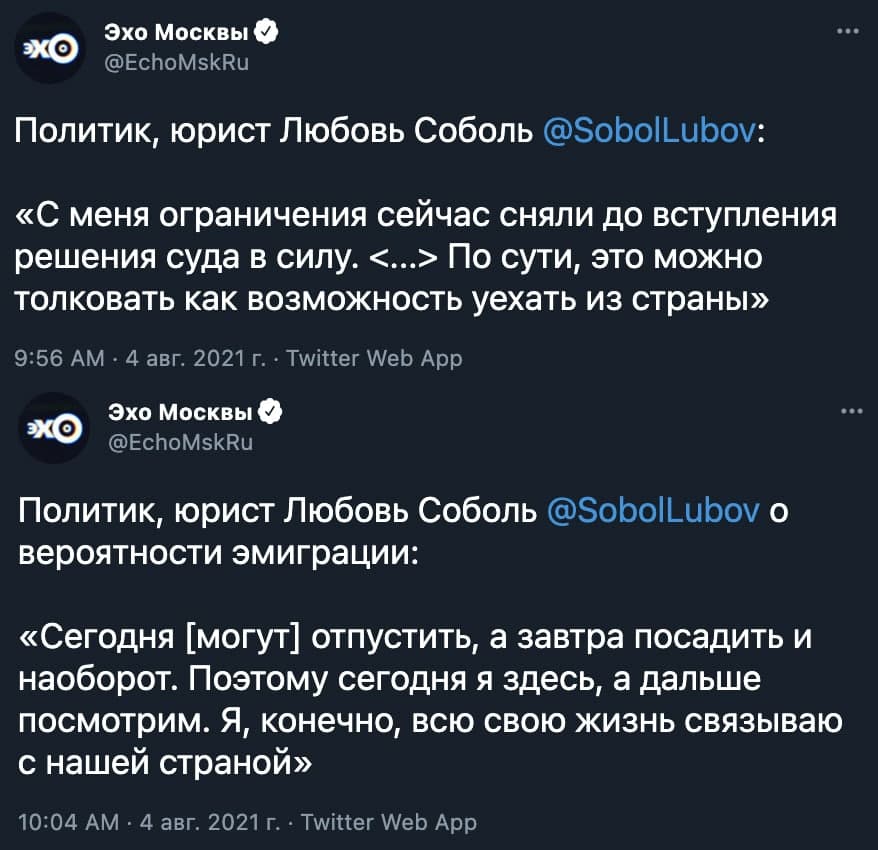878x850 pixels.
Task: Click the Эхо Москвы avatar in the first tweet
Action: (50, 47)
